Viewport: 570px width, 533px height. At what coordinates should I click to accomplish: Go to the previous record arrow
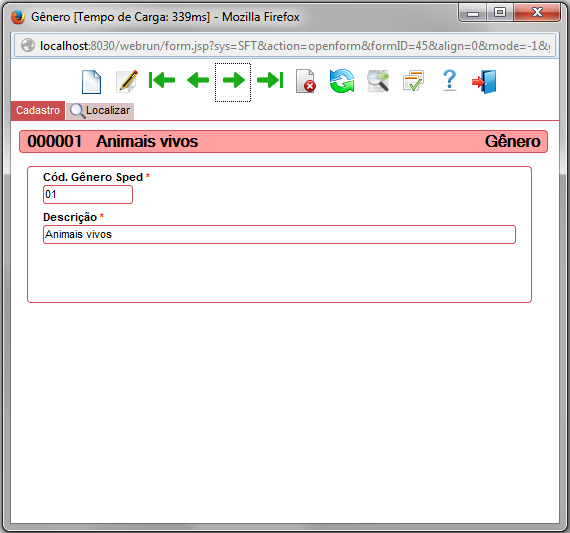pyautogui.click(x=198, y=80)
